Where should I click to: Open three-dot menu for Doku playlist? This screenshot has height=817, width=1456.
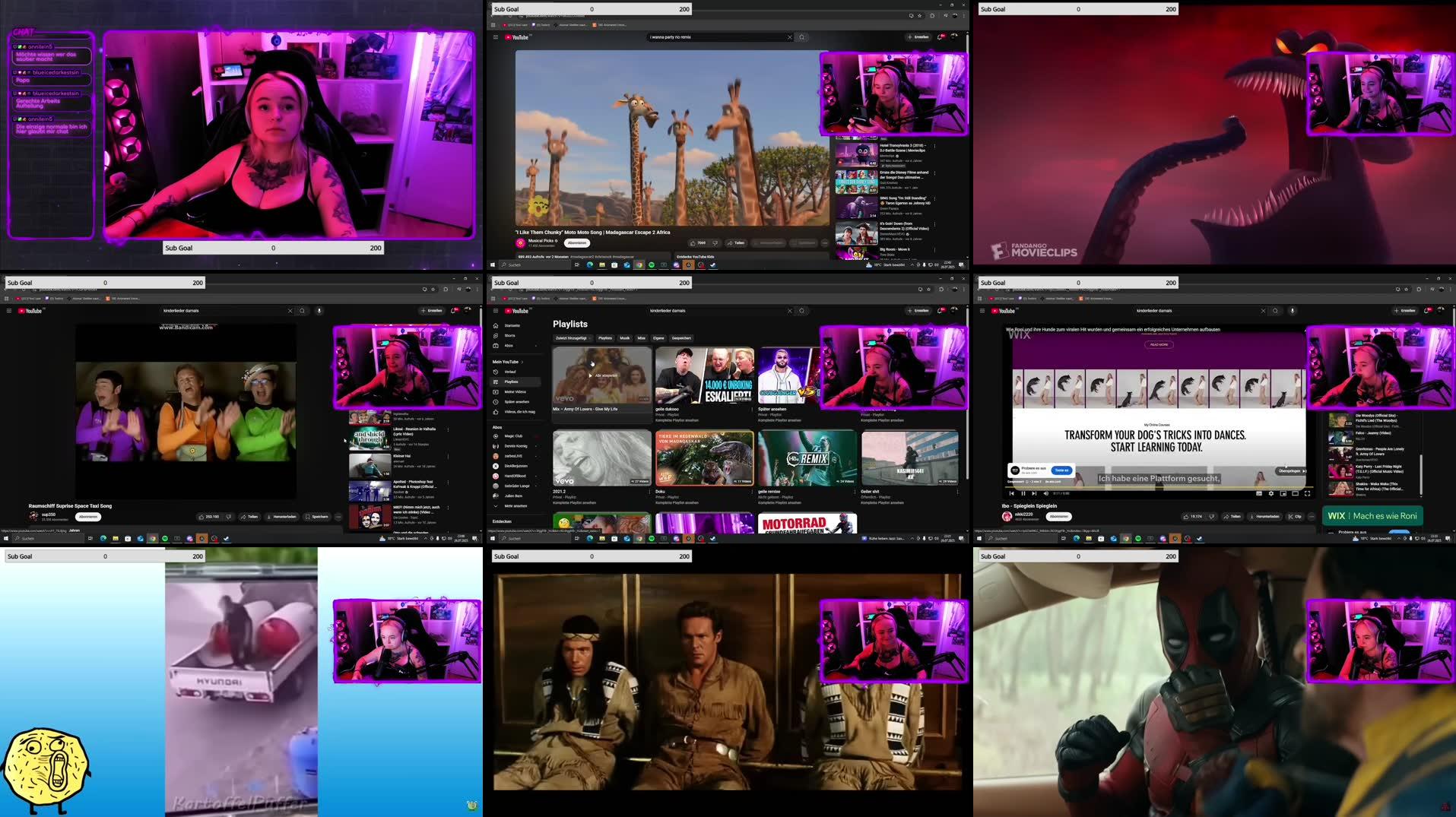coord(750,492)
